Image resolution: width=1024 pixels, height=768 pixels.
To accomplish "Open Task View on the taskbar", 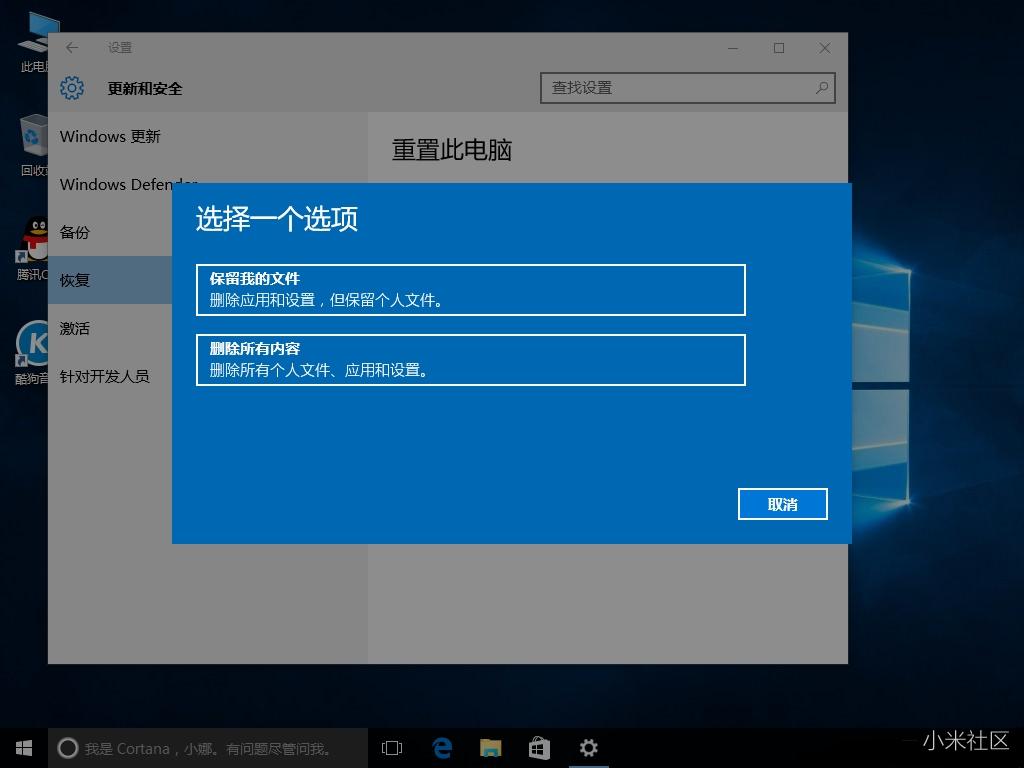I will click(391, 747).
